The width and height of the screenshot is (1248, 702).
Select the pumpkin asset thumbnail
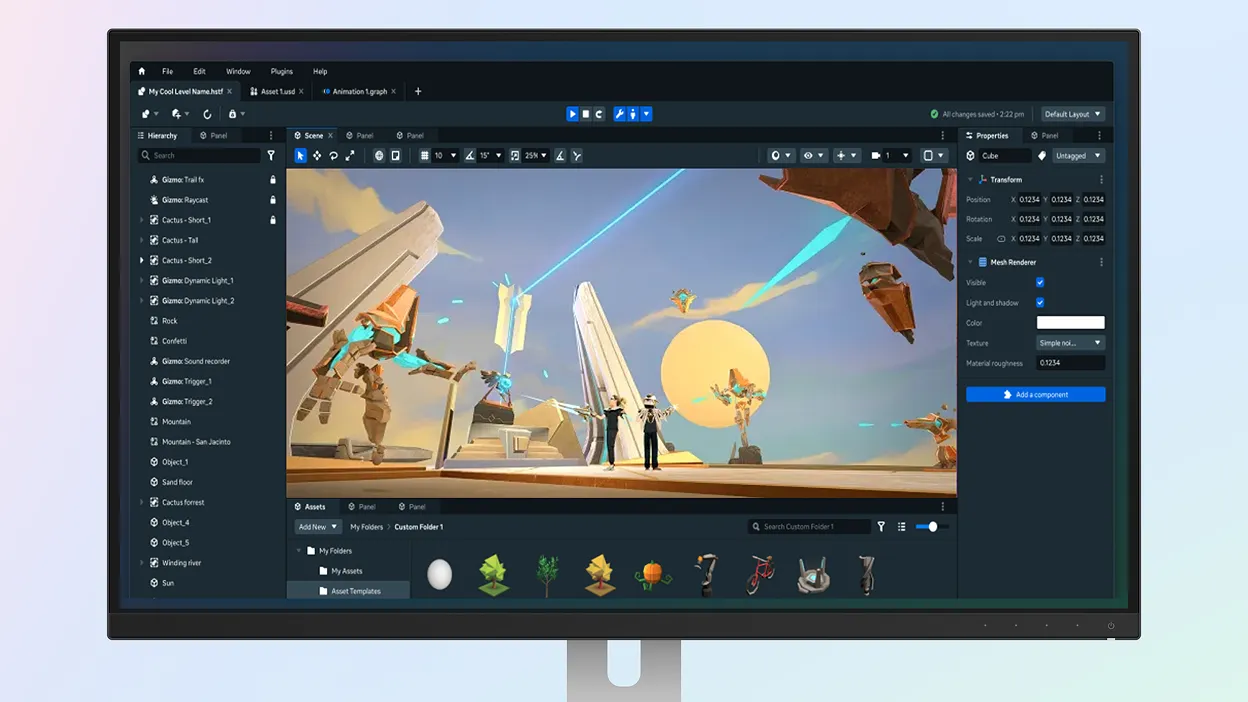(652, 573)
